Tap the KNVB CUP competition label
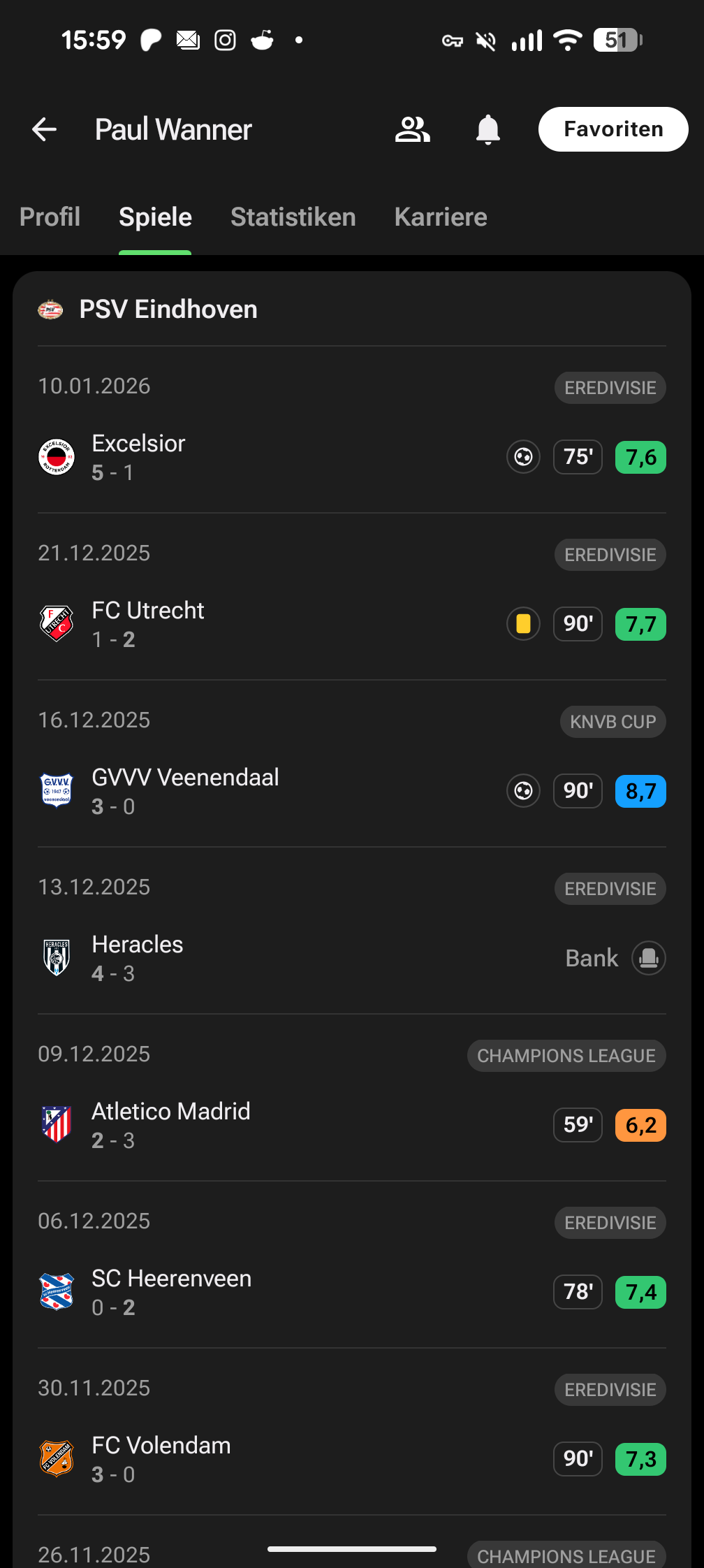Viewport: 704px width, 1568px height. 613,722
